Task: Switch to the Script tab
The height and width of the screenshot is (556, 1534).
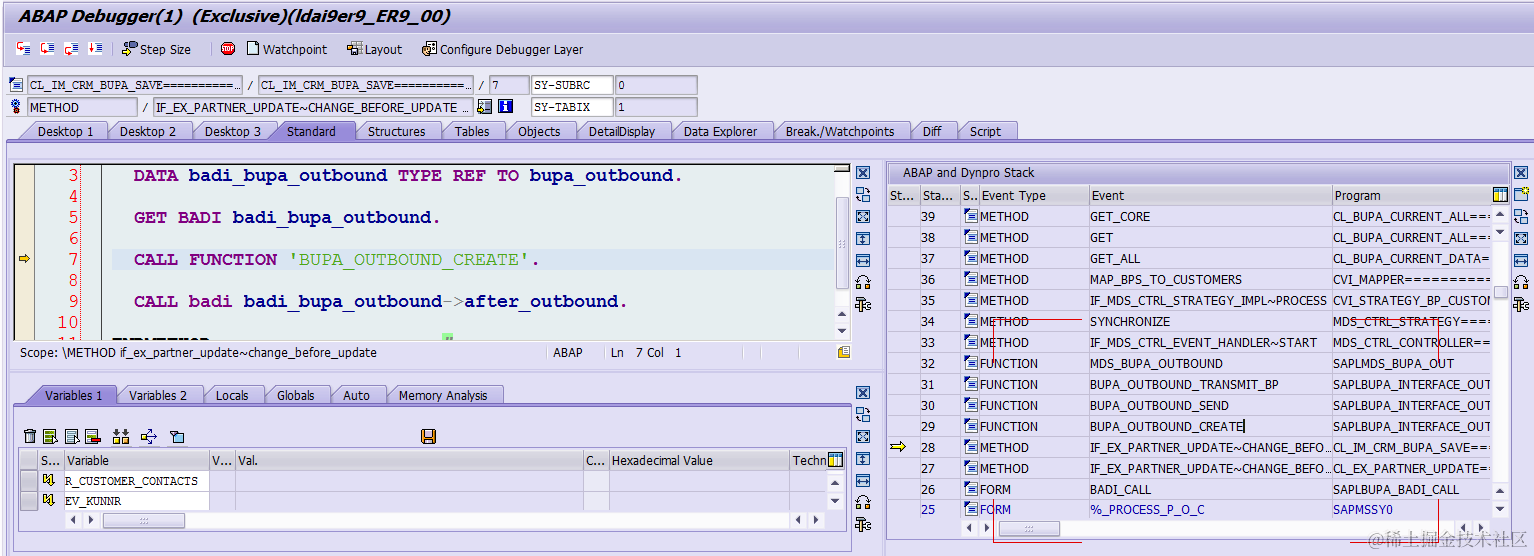Action: [985, 131]
